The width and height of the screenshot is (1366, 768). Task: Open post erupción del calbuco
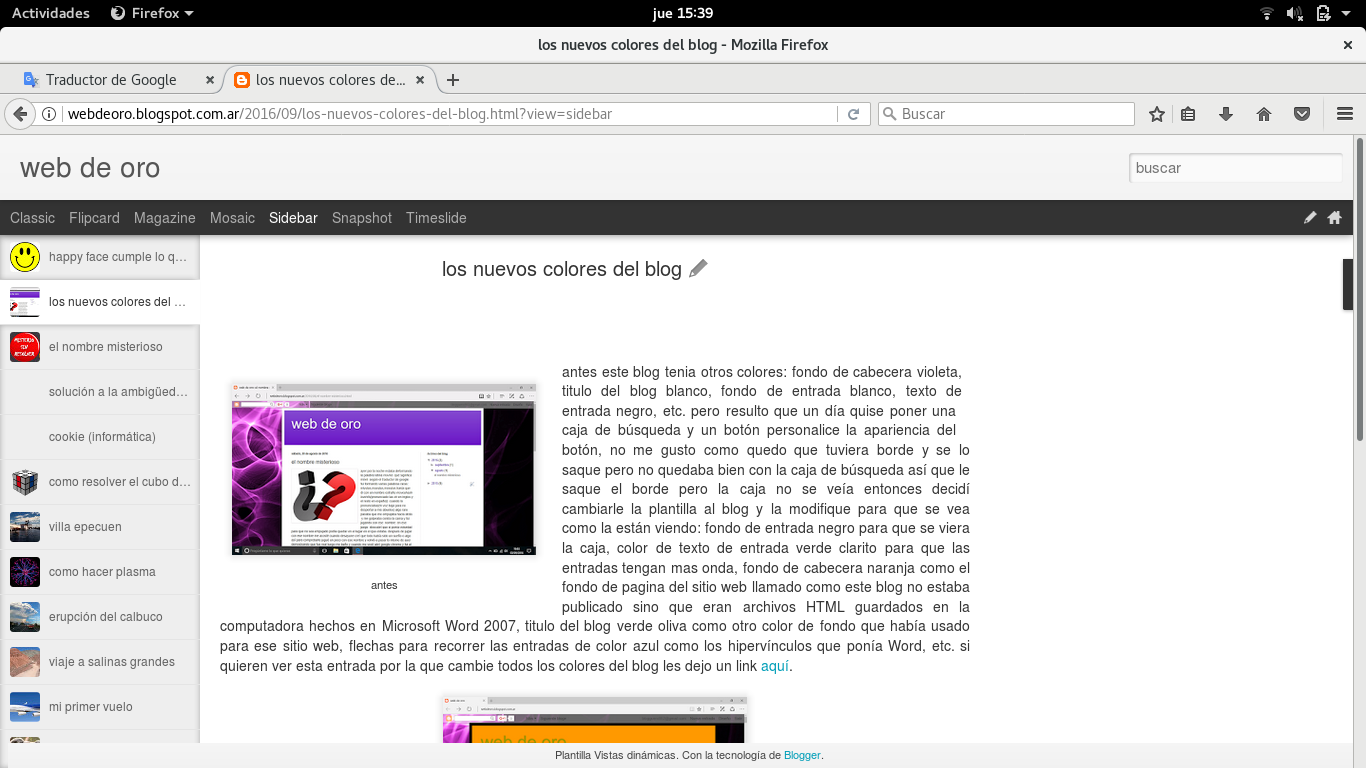pyautogui.click(x=100, y=617)
